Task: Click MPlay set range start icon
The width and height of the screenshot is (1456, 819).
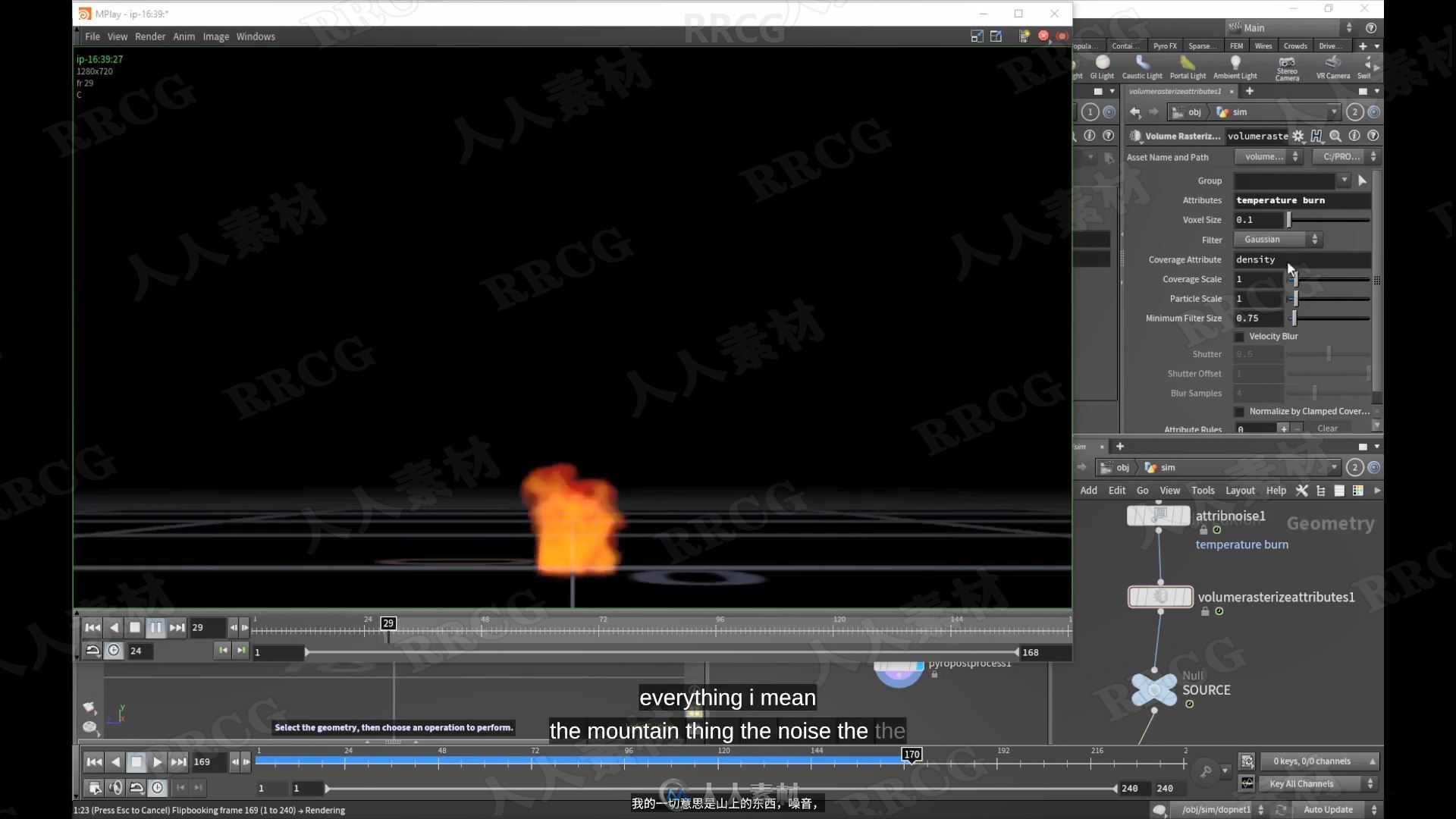Action: point(222,651)
